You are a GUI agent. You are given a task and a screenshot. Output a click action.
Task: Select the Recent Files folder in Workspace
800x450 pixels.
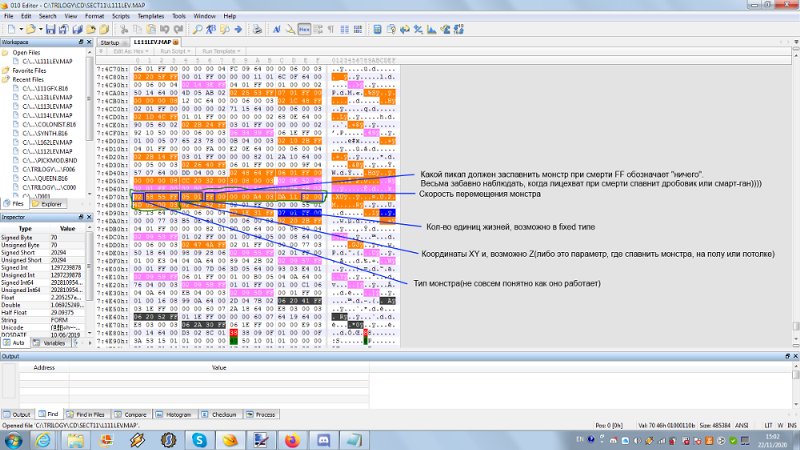[28, 80]
